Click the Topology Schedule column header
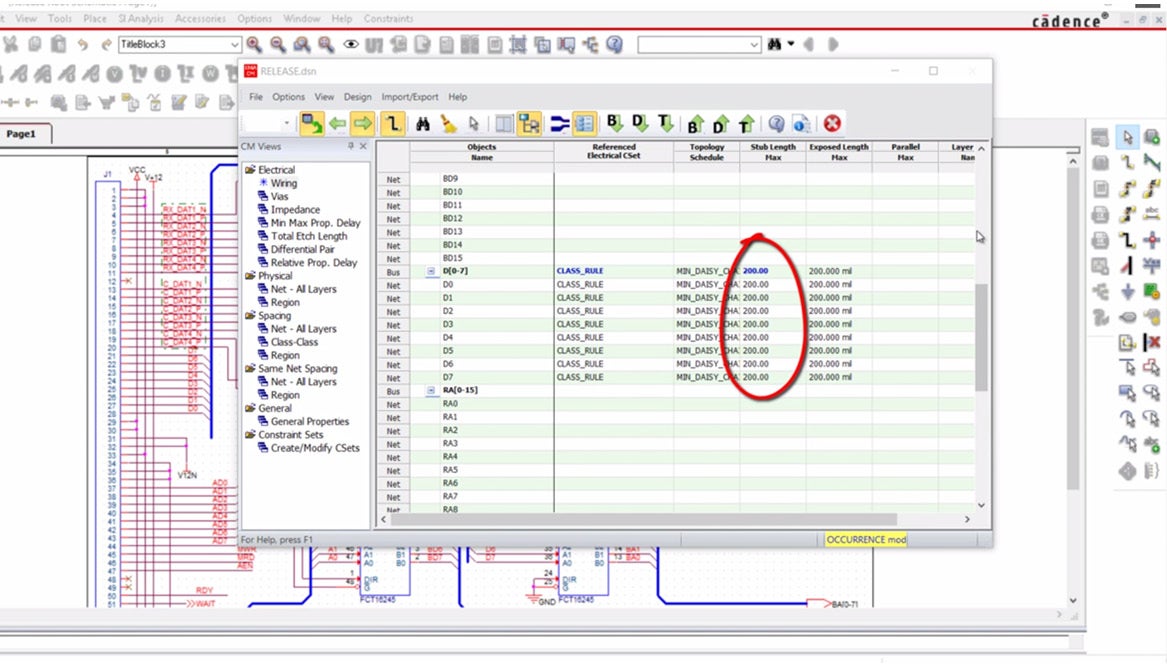The width and height of the screenshot is (1167, 667). (706, 152)
